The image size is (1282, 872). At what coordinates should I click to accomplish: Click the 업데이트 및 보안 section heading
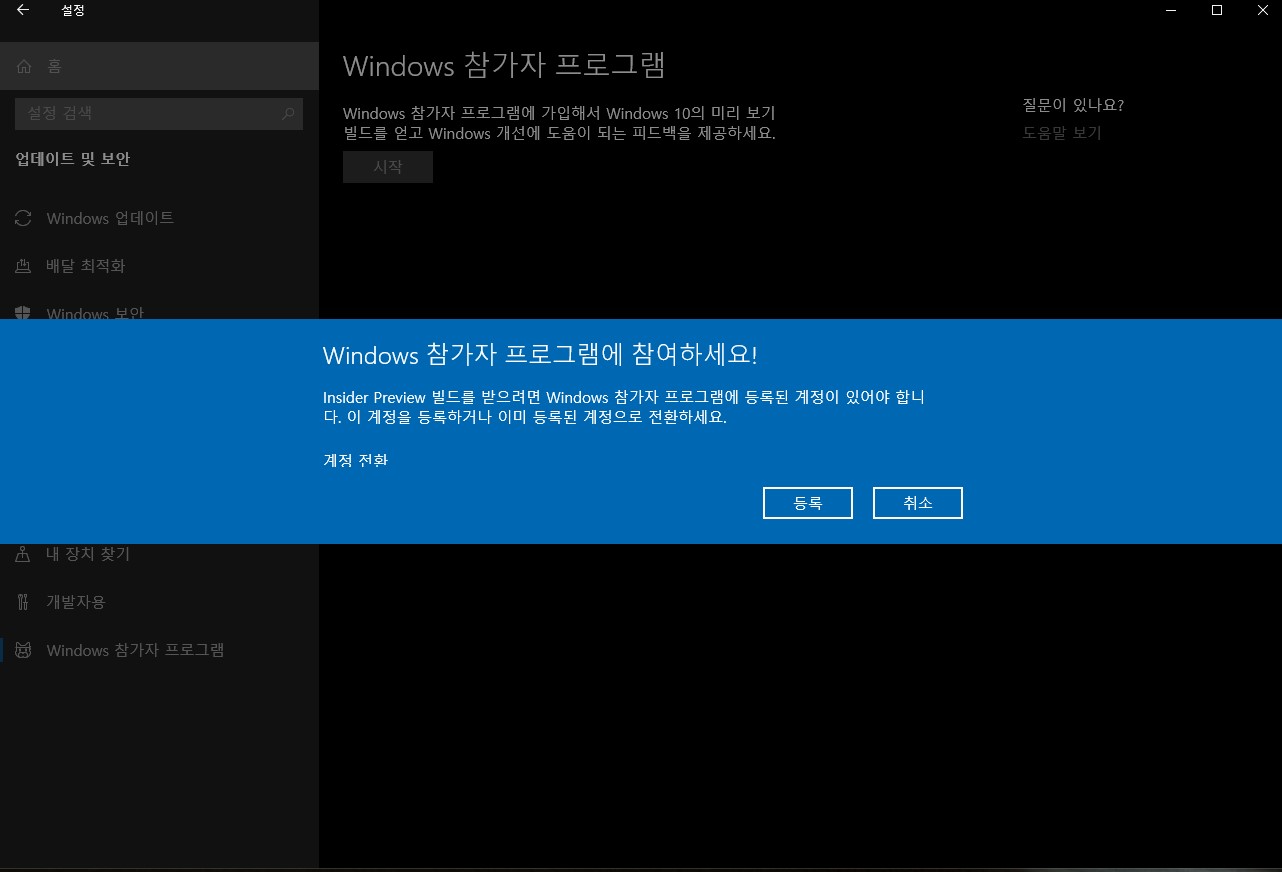pyautogui.click(x=73, y=159)
